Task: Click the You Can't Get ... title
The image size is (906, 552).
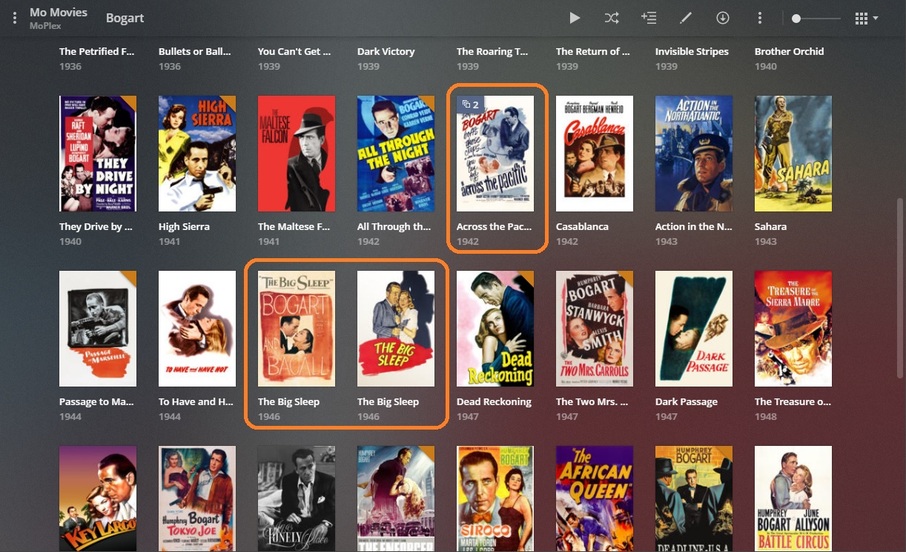Action: (294, 51)
